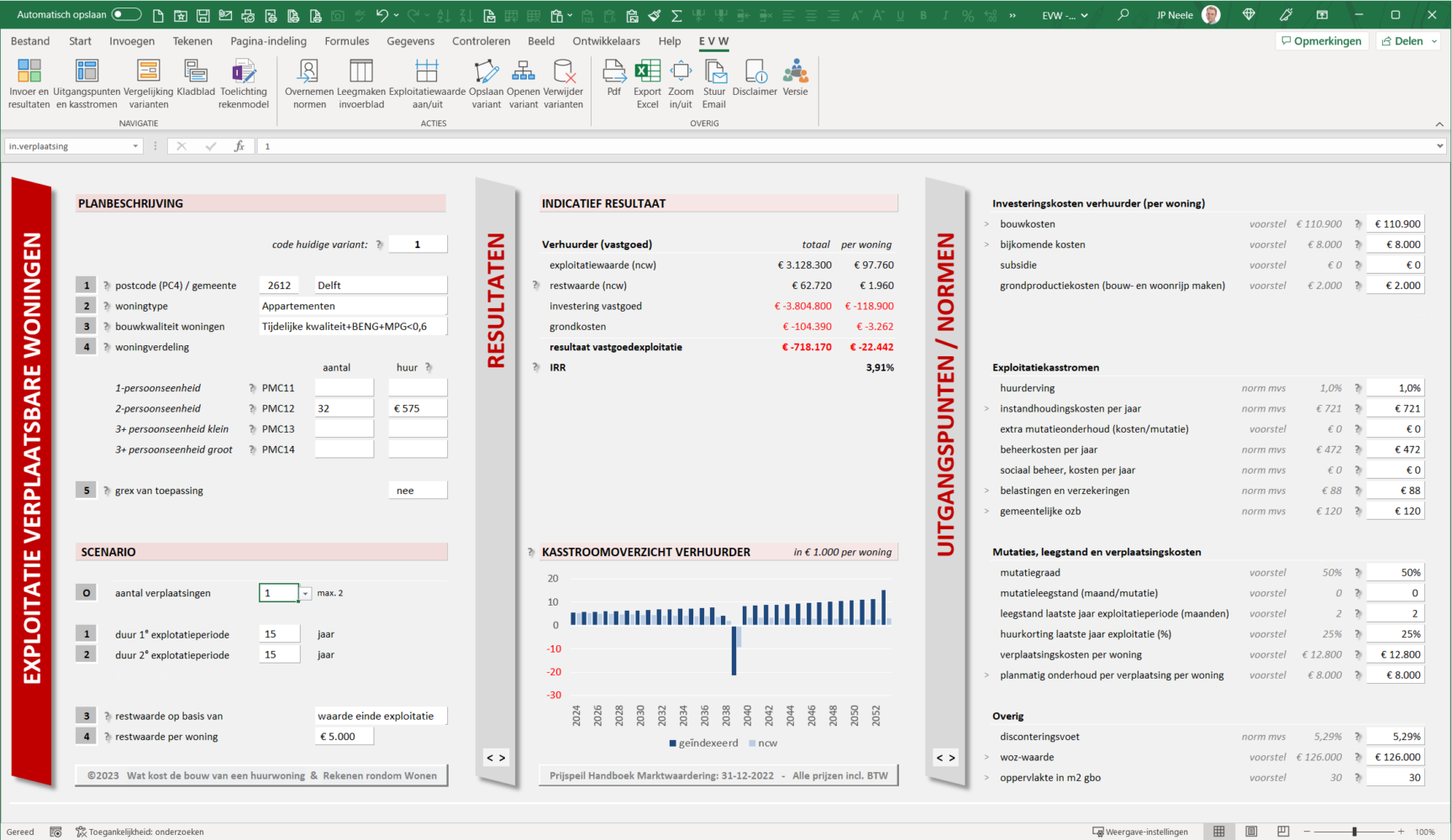Screen dimensions: 1452x840
Task: Open Weergave-instellingen in status bar
Action: point(1140,832)
